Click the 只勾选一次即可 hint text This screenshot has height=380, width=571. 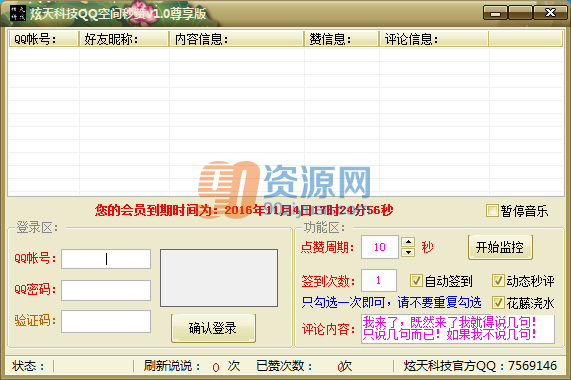(x=391, y=302)
